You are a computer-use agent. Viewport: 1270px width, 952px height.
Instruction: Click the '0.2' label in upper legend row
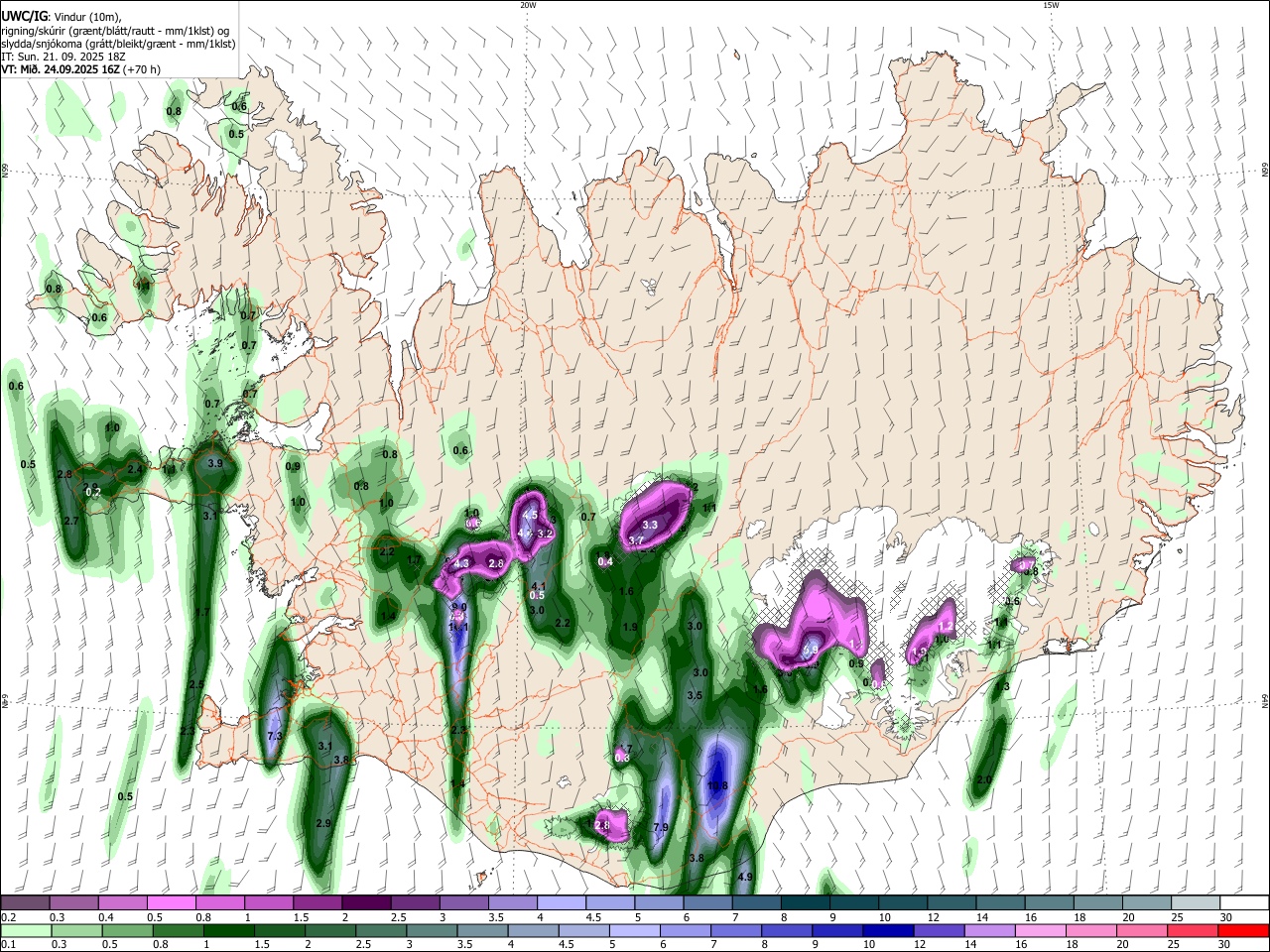8,917
